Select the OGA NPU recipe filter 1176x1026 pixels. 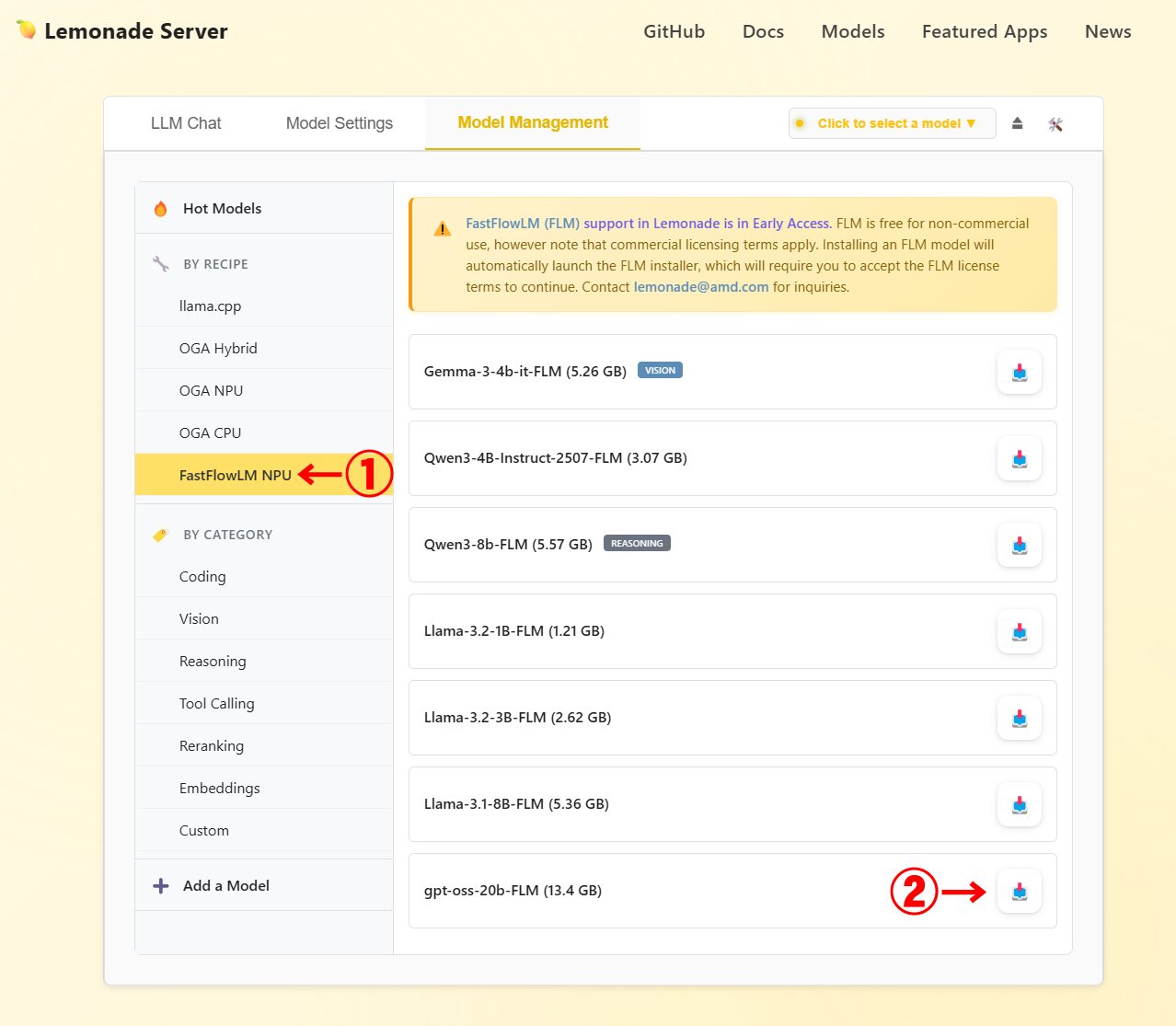coord(211,390)
